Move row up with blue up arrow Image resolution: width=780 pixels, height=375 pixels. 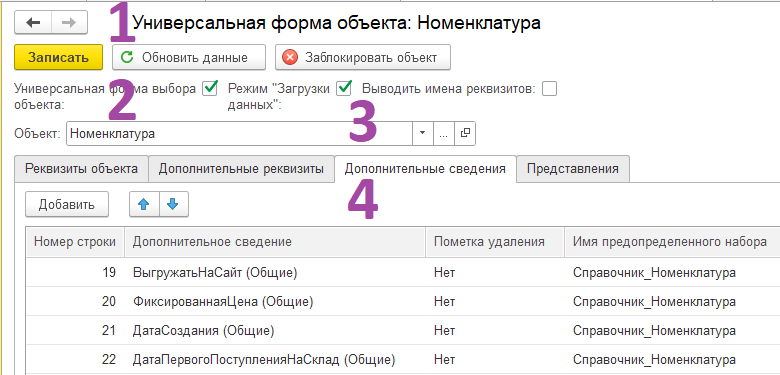click(144, 204)
